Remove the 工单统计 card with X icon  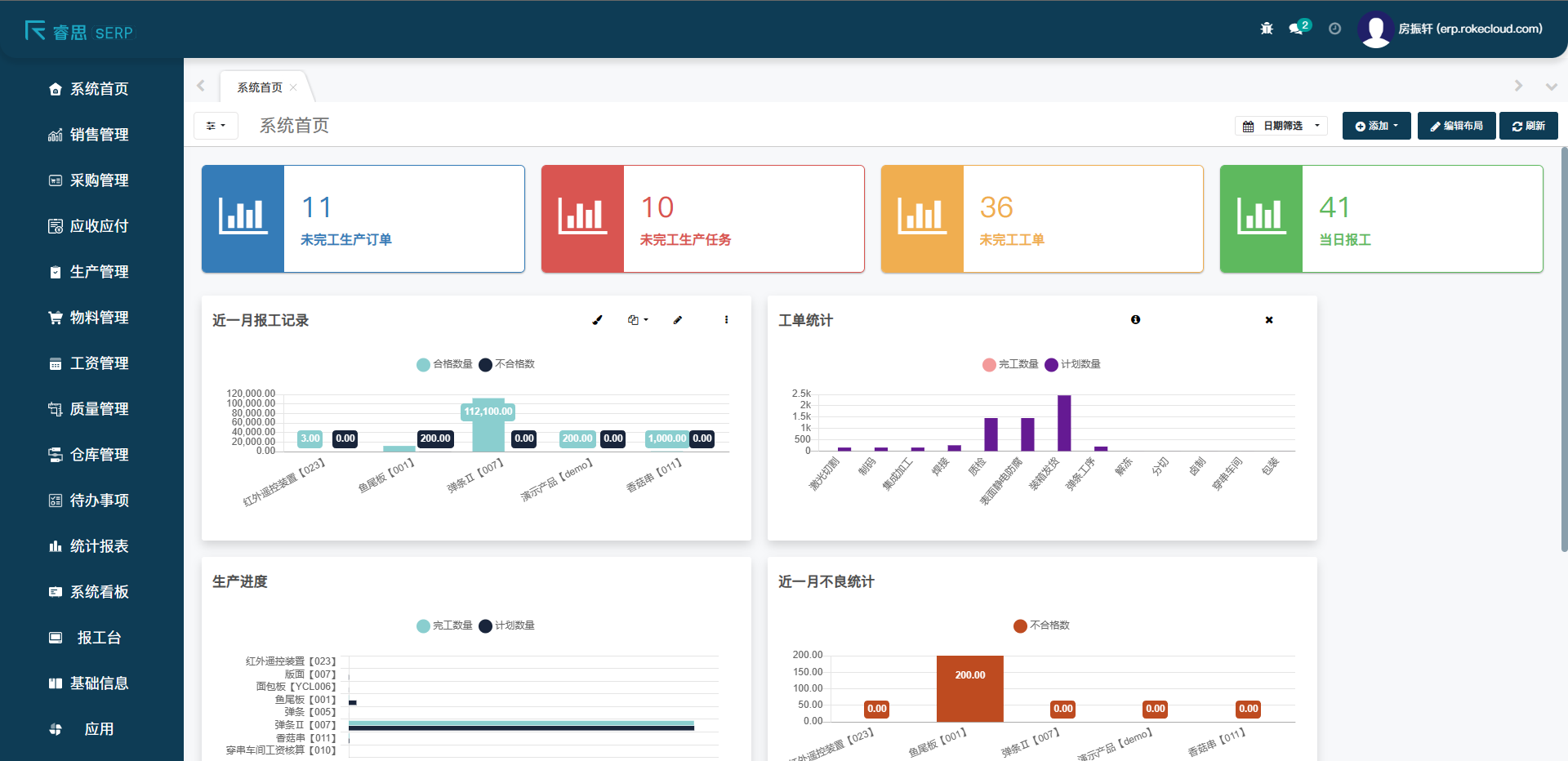pos(1269,320)
